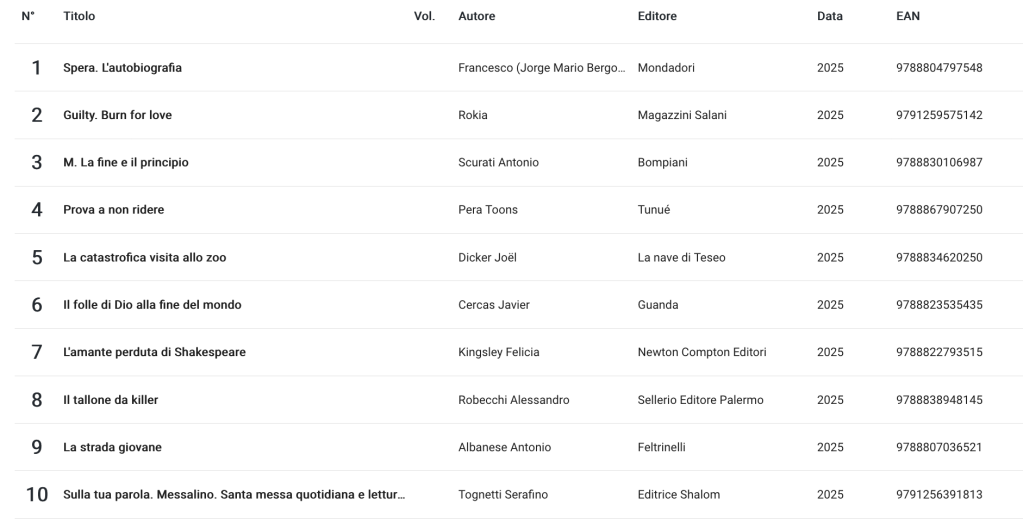Screen dimensions: 1023x523
Task: Open 'Il folle di Dio alla fine del mondo'
Action: [x=152, y=305]
